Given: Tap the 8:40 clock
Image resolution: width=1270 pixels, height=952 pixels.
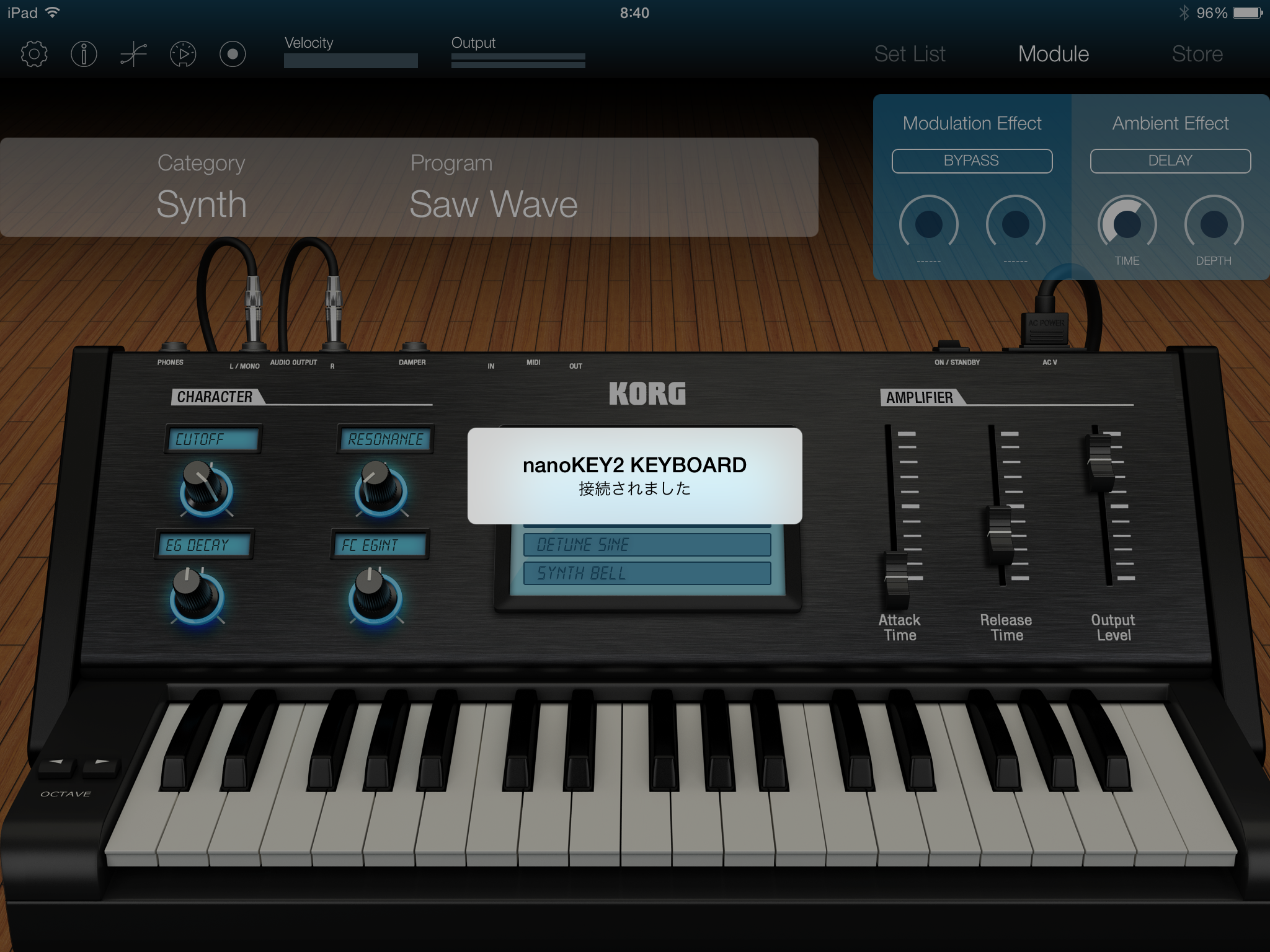Looking at the screenshot, I should click(634, 13).
